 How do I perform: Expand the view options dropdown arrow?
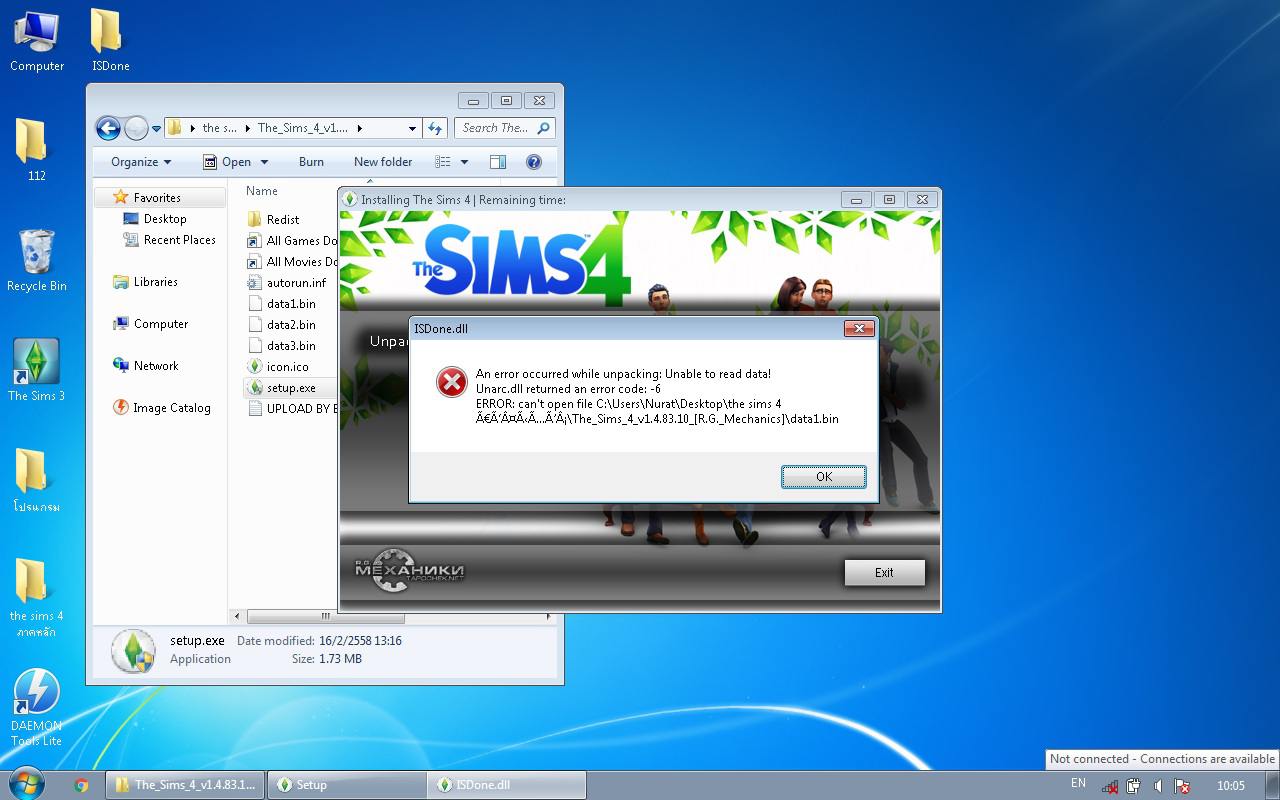[x=464, y=162]
